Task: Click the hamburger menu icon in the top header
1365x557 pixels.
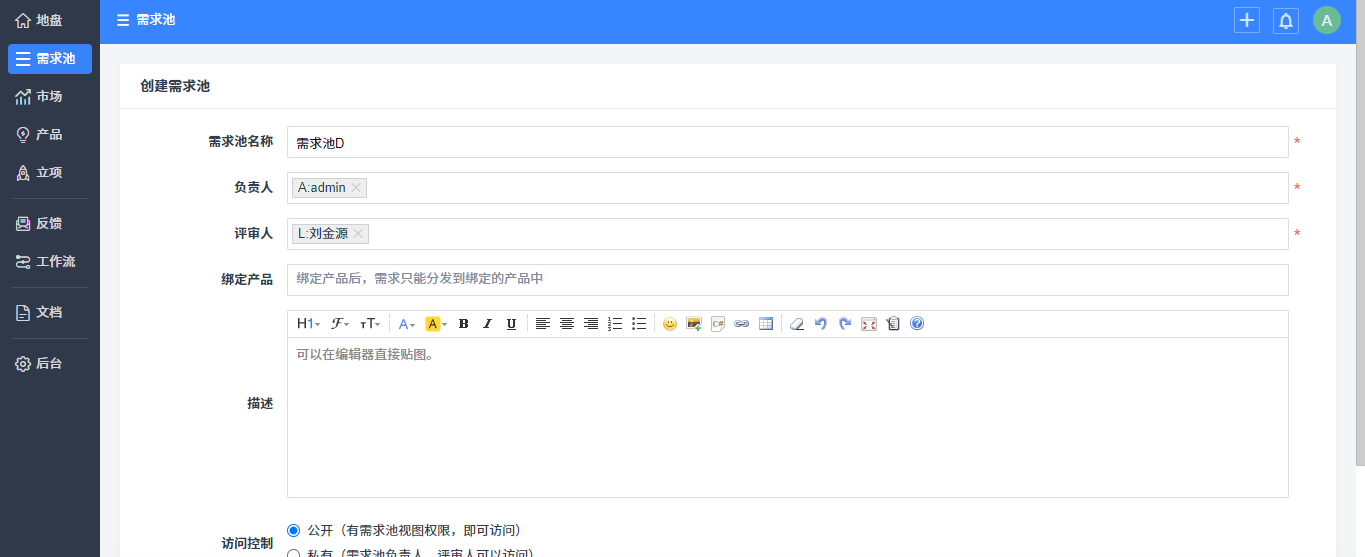Action: 122,20
